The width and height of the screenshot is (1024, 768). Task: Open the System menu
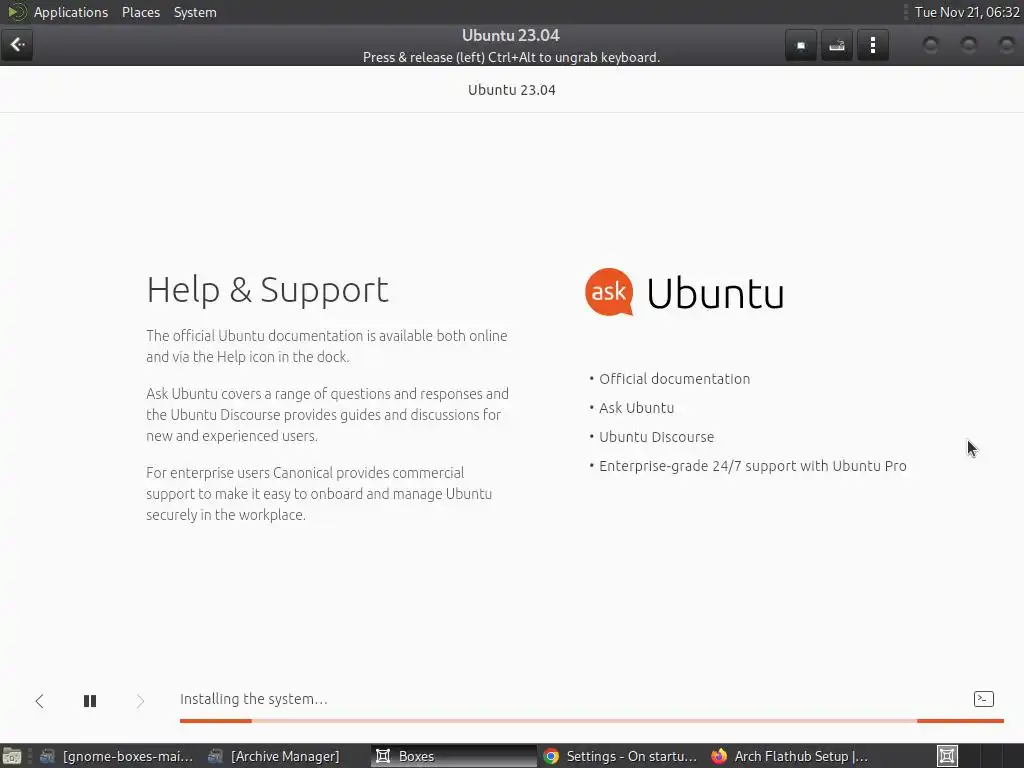pyautogui.click(x=195, y=12)
